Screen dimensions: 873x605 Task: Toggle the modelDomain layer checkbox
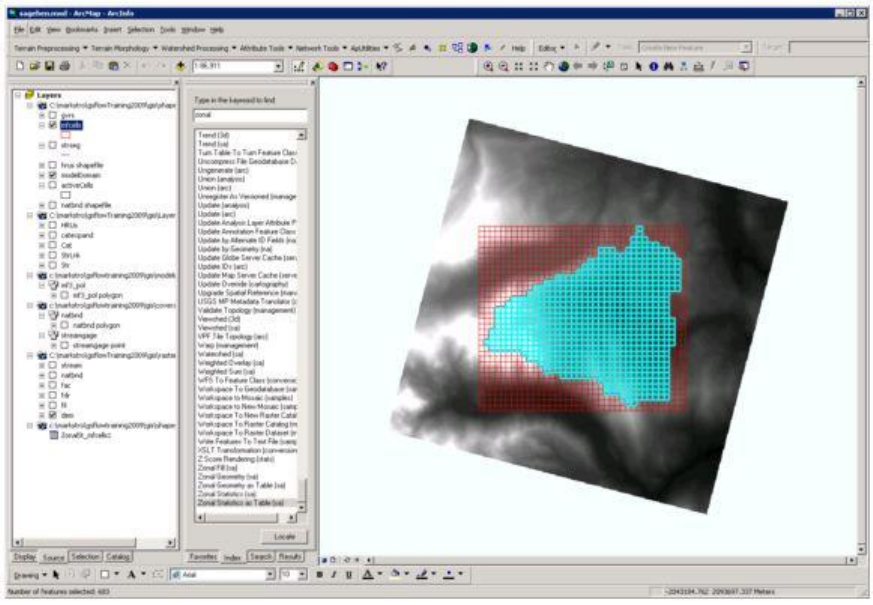tap(53, 175)
